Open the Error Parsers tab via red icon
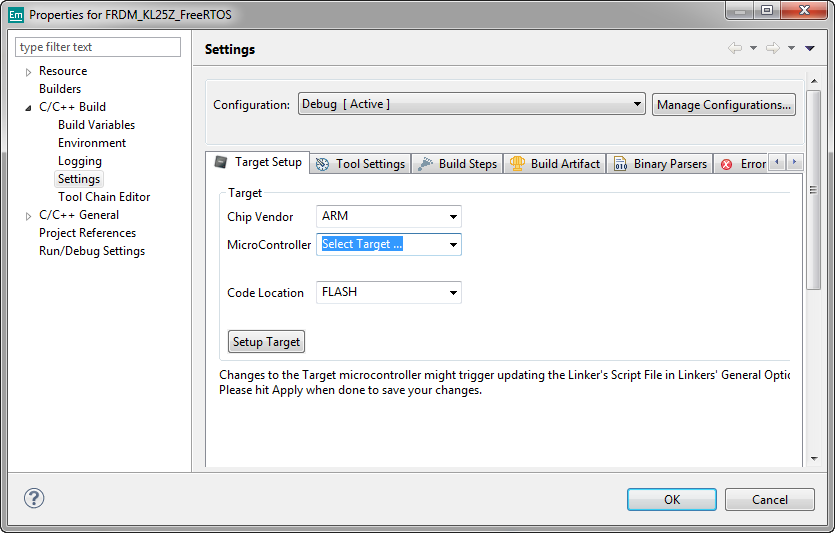Screen dimensions: 835x533 (x=726, y=164)
